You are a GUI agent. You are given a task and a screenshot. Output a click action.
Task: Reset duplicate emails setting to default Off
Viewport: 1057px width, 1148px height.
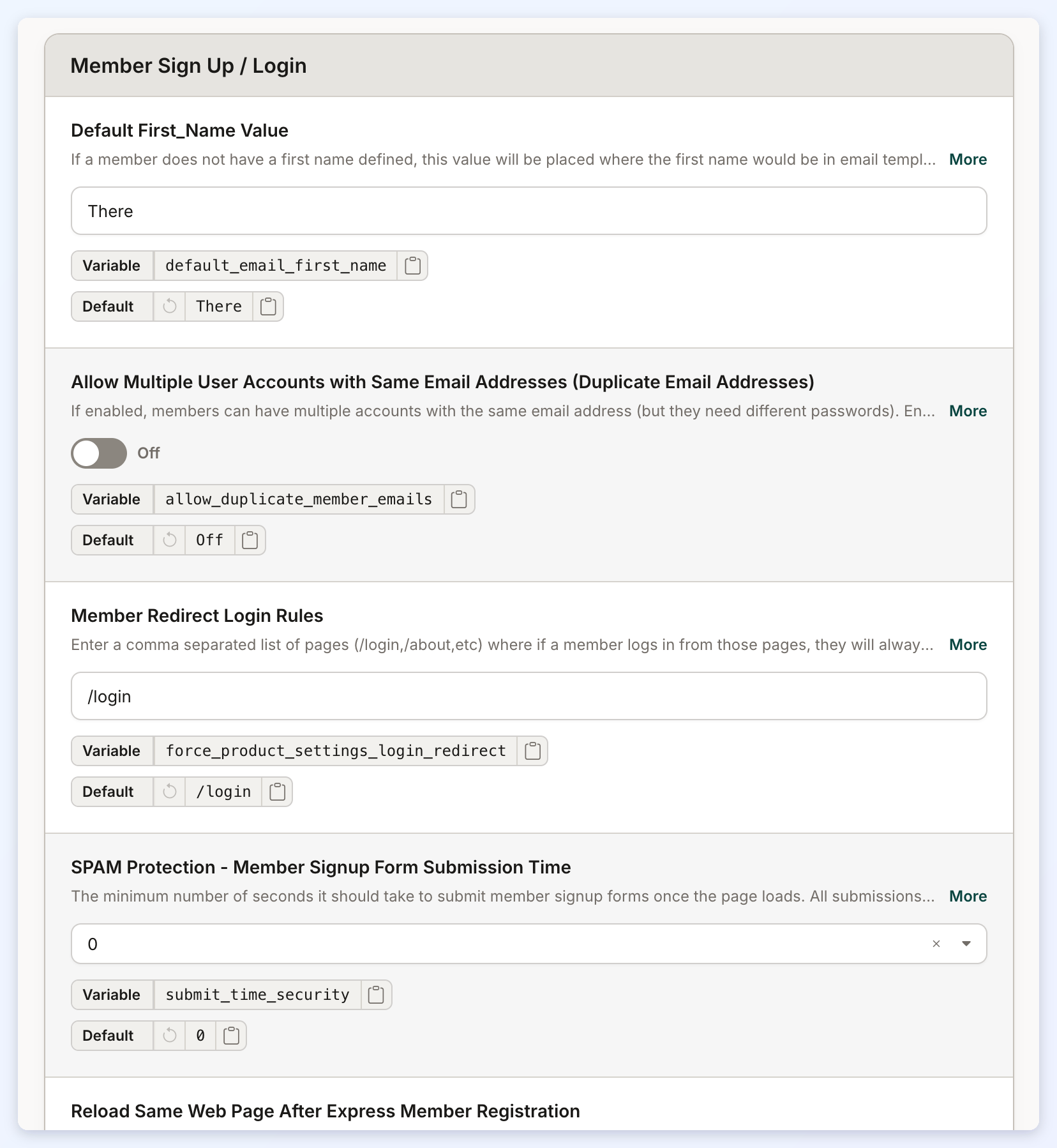tap(170, 540)
